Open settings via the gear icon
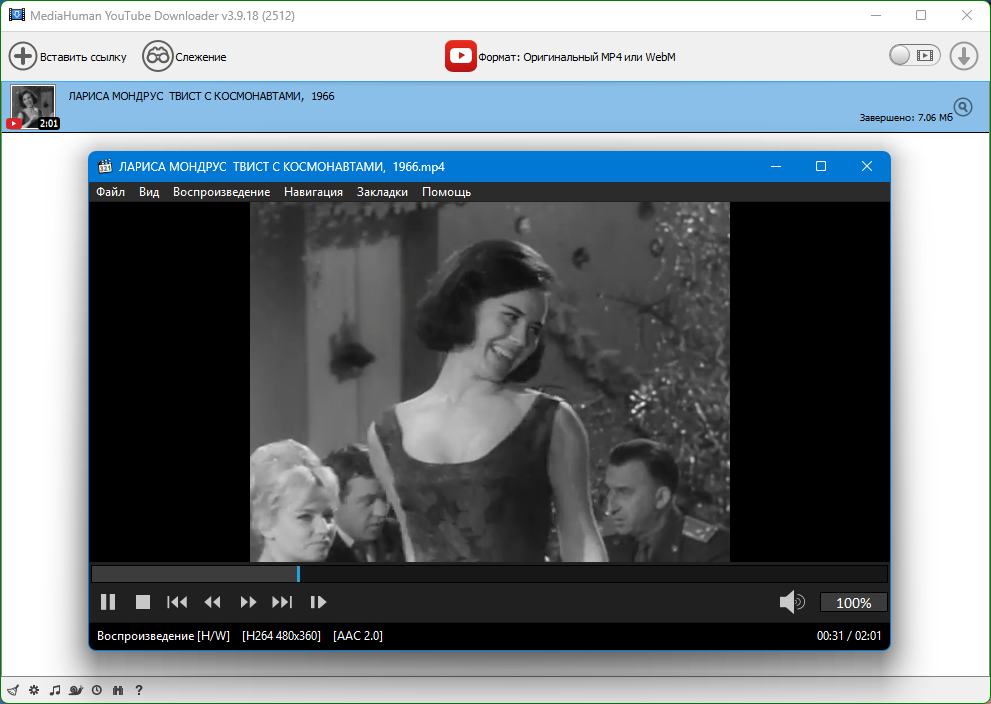 (x=34, y=690)
